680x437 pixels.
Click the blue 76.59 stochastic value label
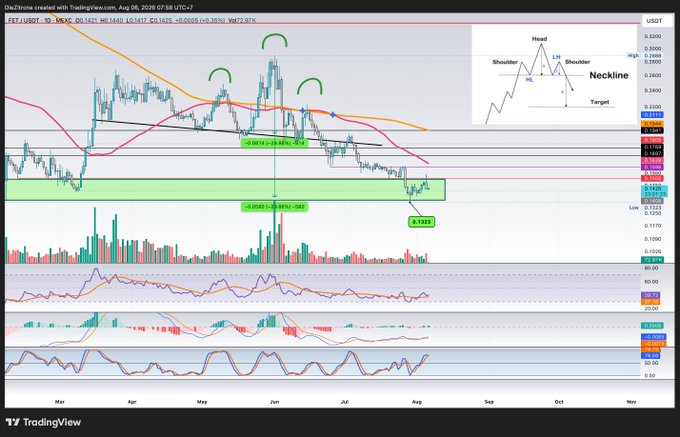pyautogui.click(x=652, y=355)
